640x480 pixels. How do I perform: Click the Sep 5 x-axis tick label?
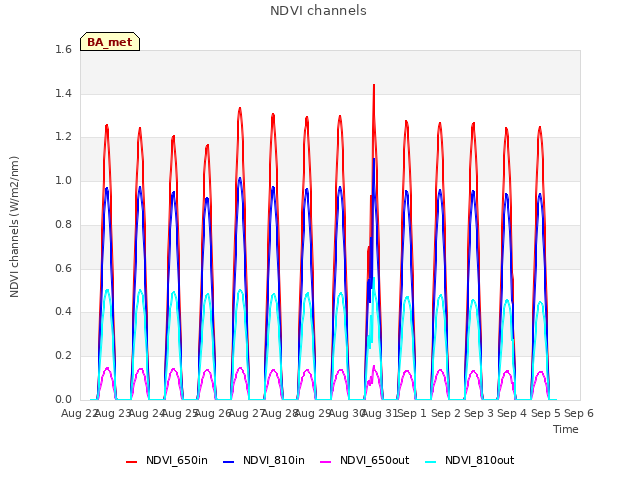tap(546, 413)
